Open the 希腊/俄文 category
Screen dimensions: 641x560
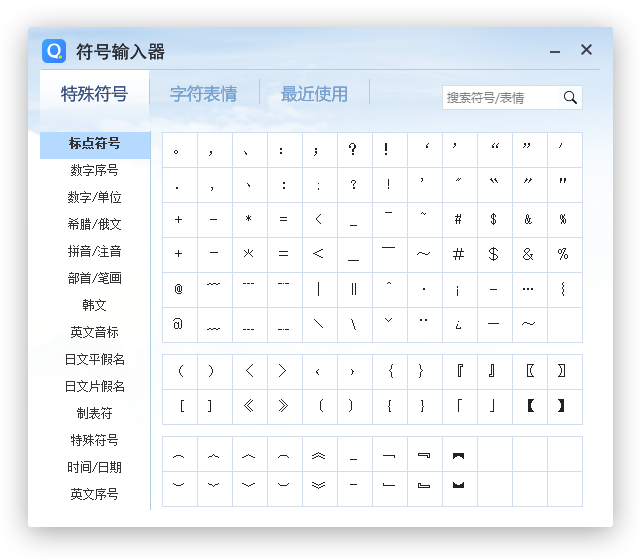[95, 224]
